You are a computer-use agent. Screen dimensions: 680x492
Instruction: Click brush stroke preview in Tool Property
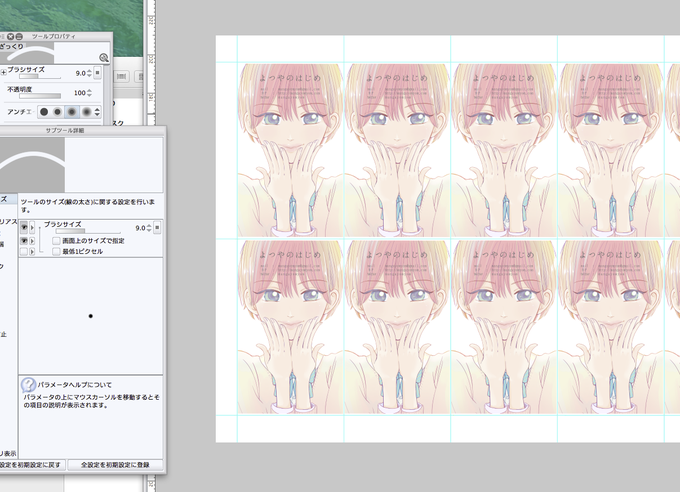tap(27, 53)
